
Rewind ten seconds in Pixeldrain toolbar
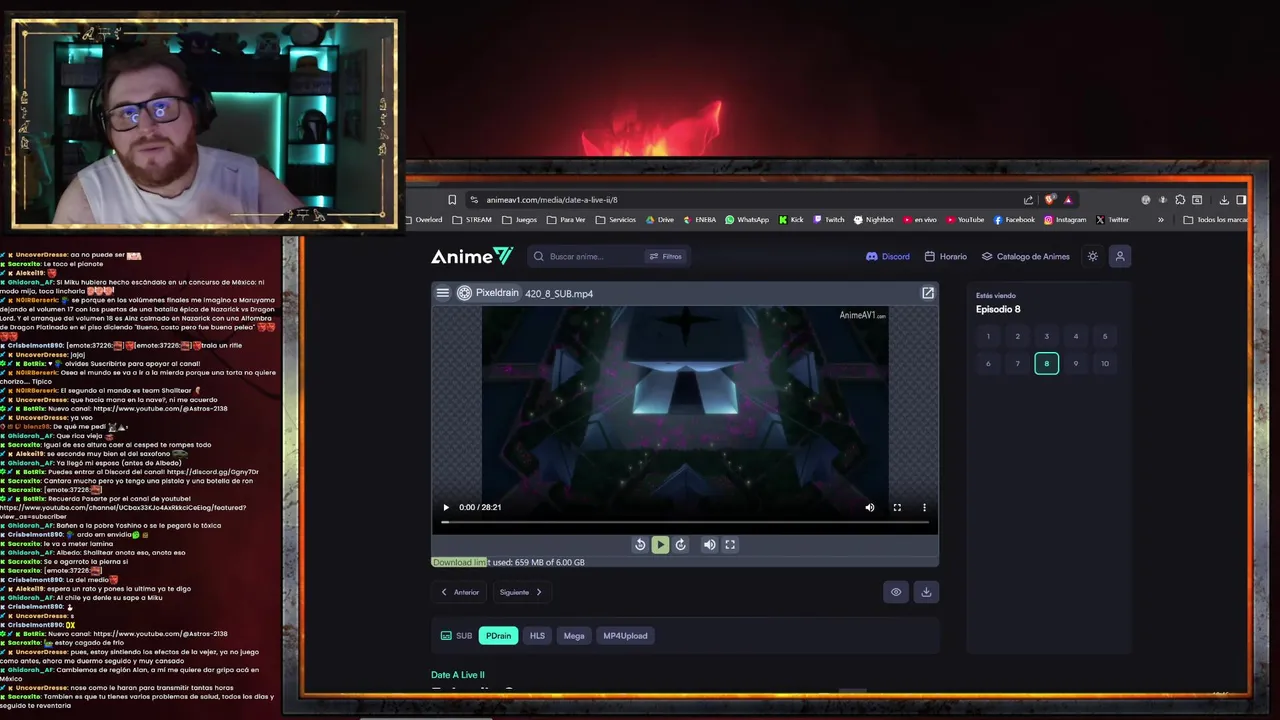coord(640,545)
